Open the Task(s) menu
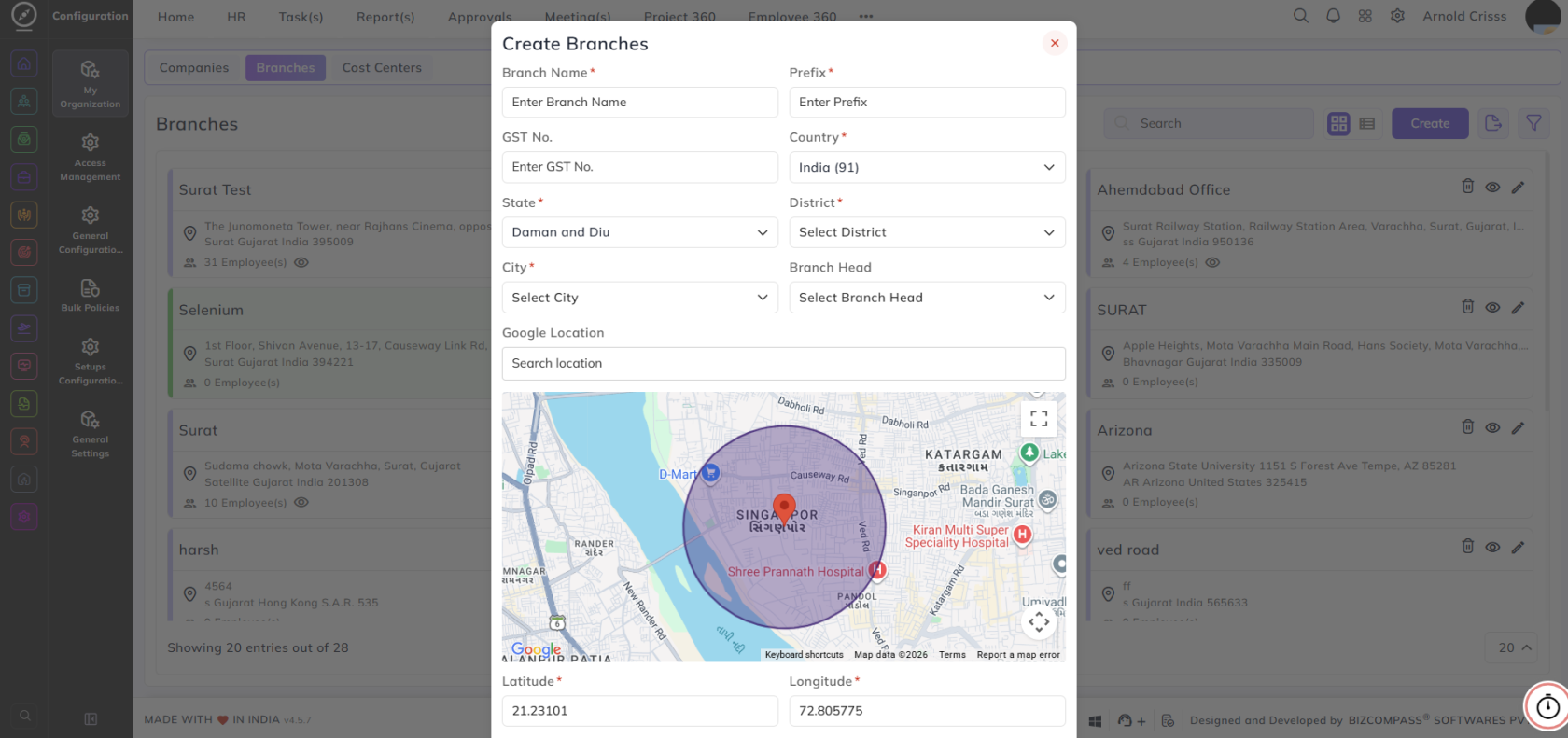Image resolution: width=1568 pixels, height=738 pixels. (x=301, y=17)
